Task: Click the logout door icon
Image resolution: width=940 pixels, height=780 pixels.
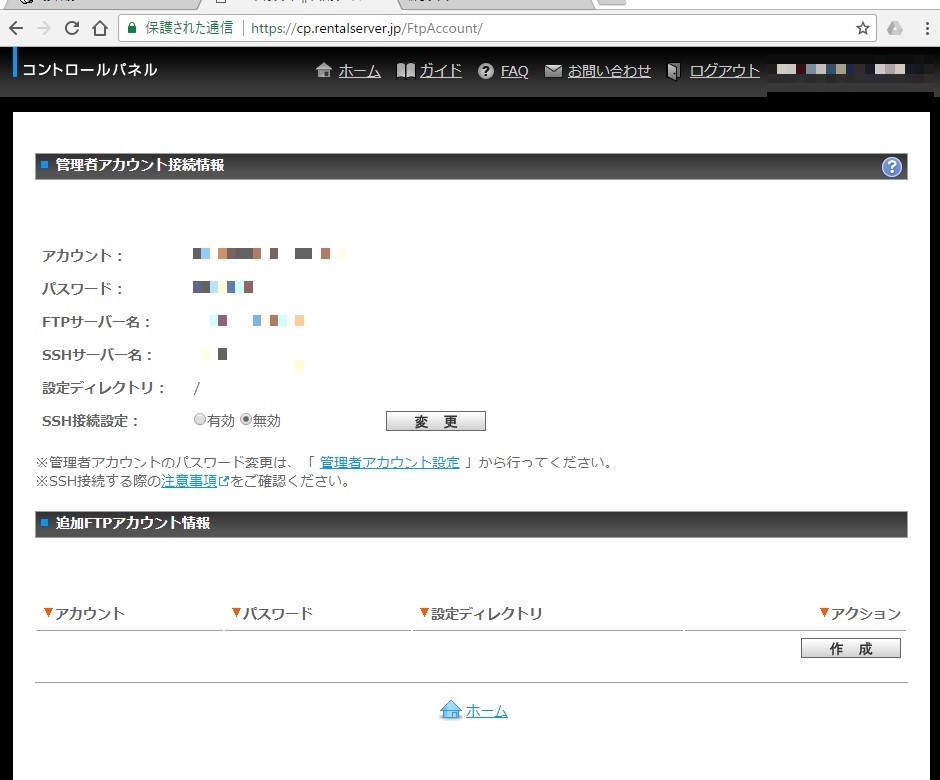Action: pos(674,71)
